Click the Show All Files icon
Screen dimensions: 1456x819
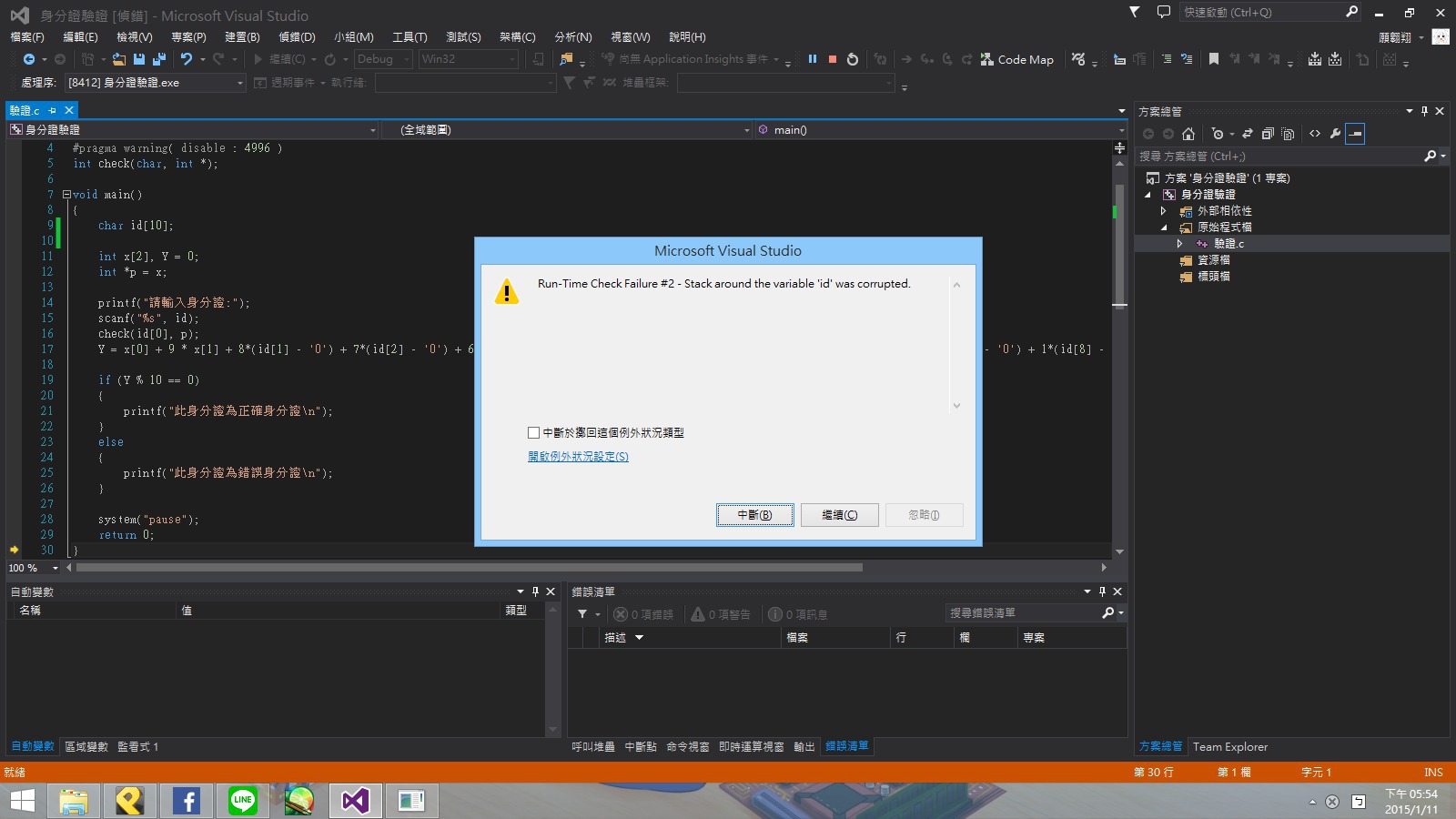[x=1288, y=134]
